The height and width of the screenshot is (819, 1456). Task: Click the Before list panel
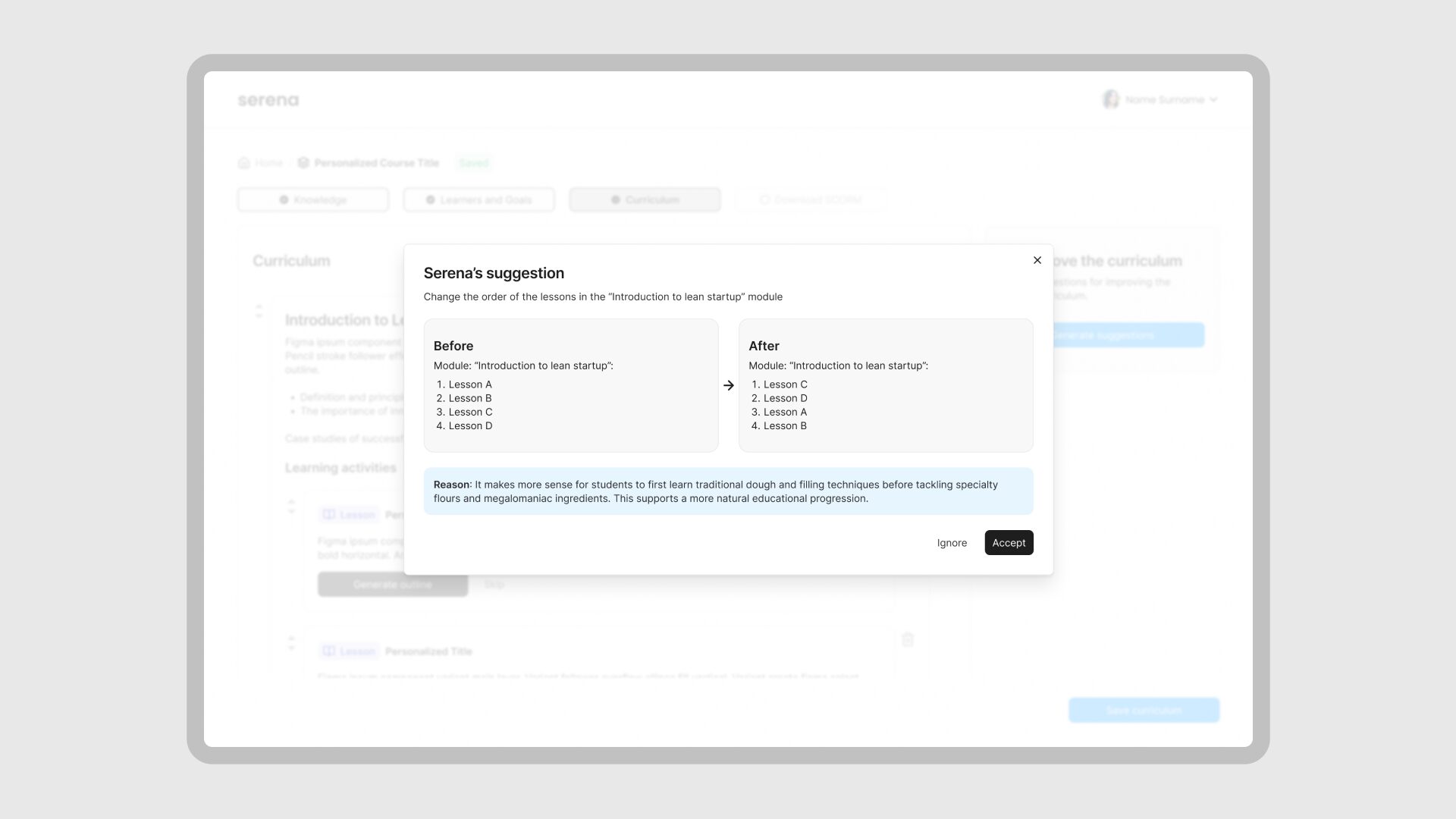pyautogui.click(x=570, y=385)
